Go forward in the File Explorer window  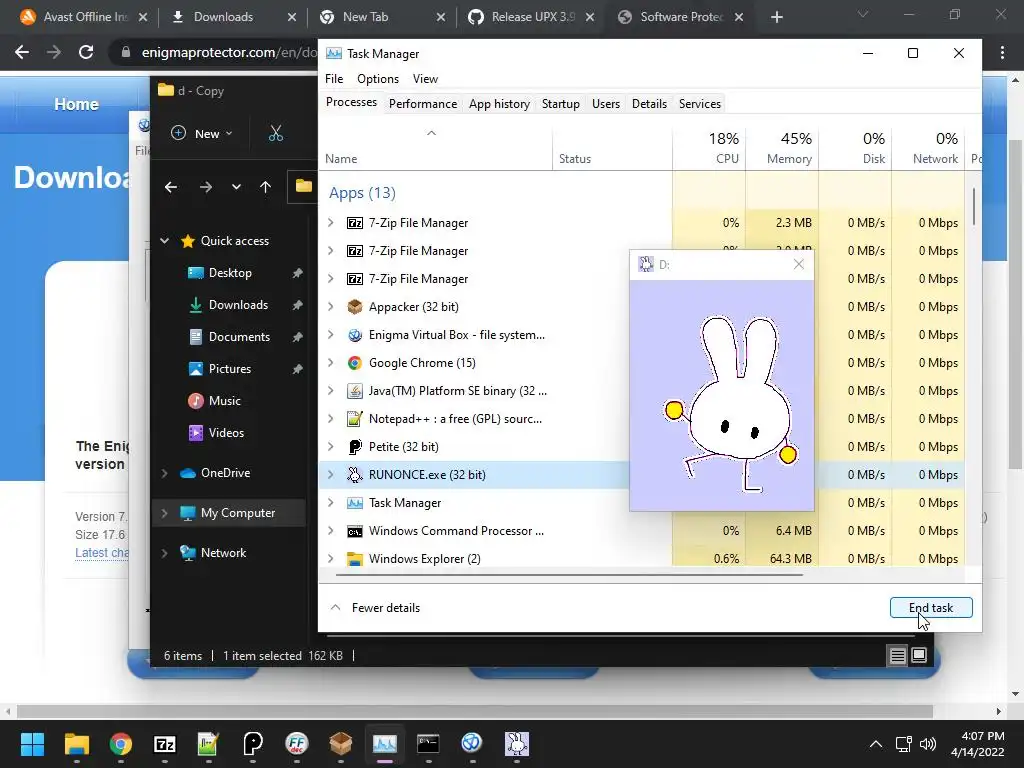[206, 187]
